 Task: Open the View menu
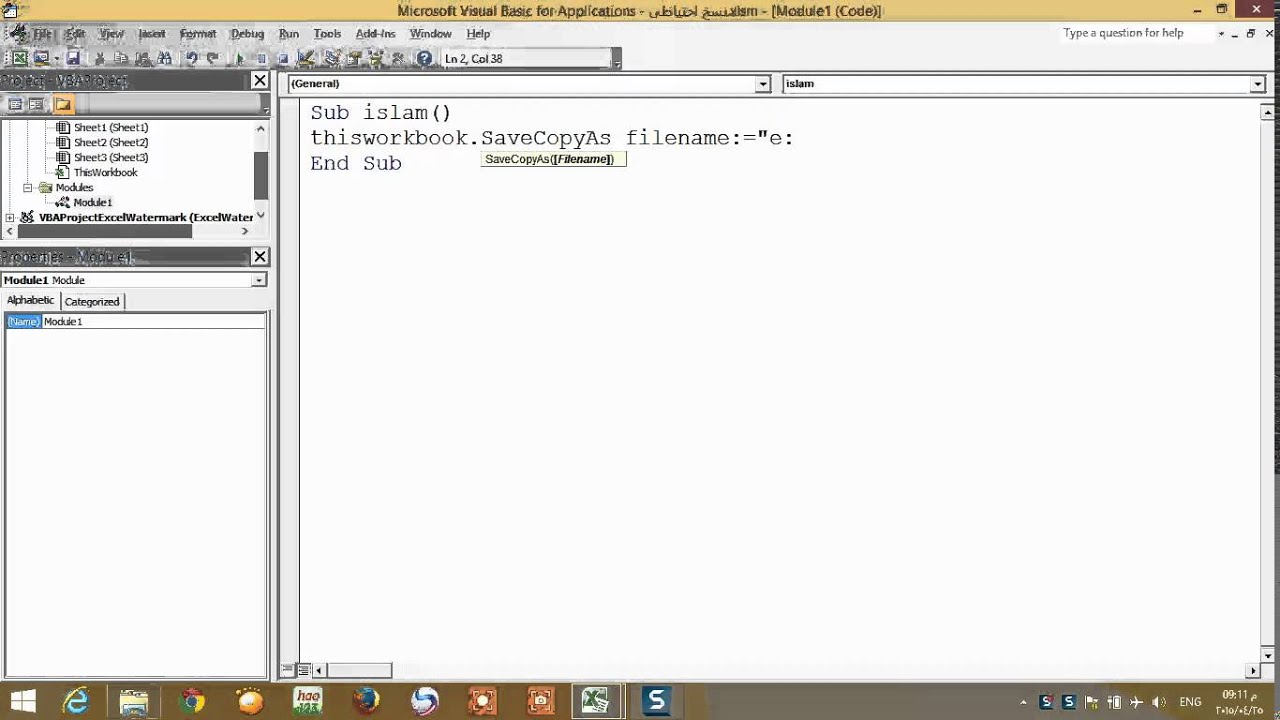111,33
